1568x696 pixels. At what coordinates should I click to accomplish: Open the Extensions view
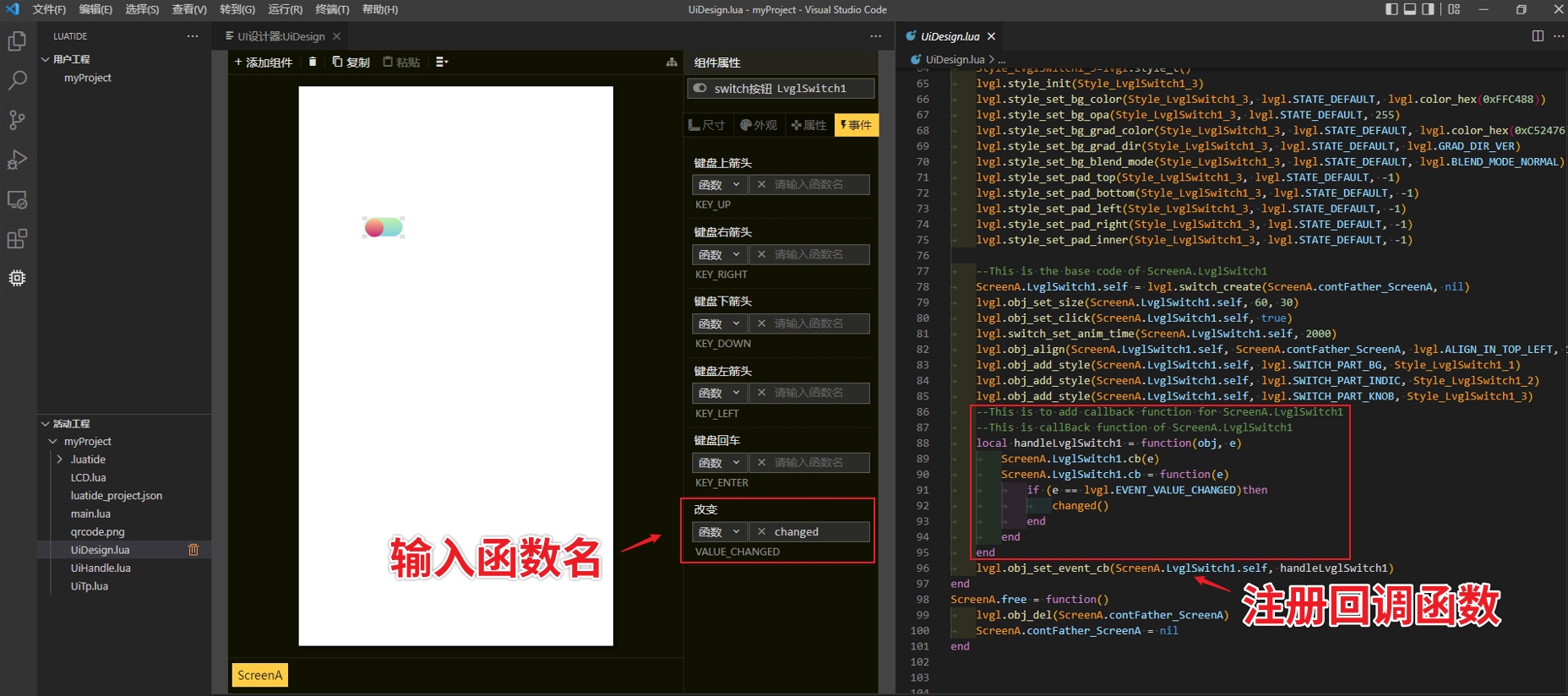point(17,239)
